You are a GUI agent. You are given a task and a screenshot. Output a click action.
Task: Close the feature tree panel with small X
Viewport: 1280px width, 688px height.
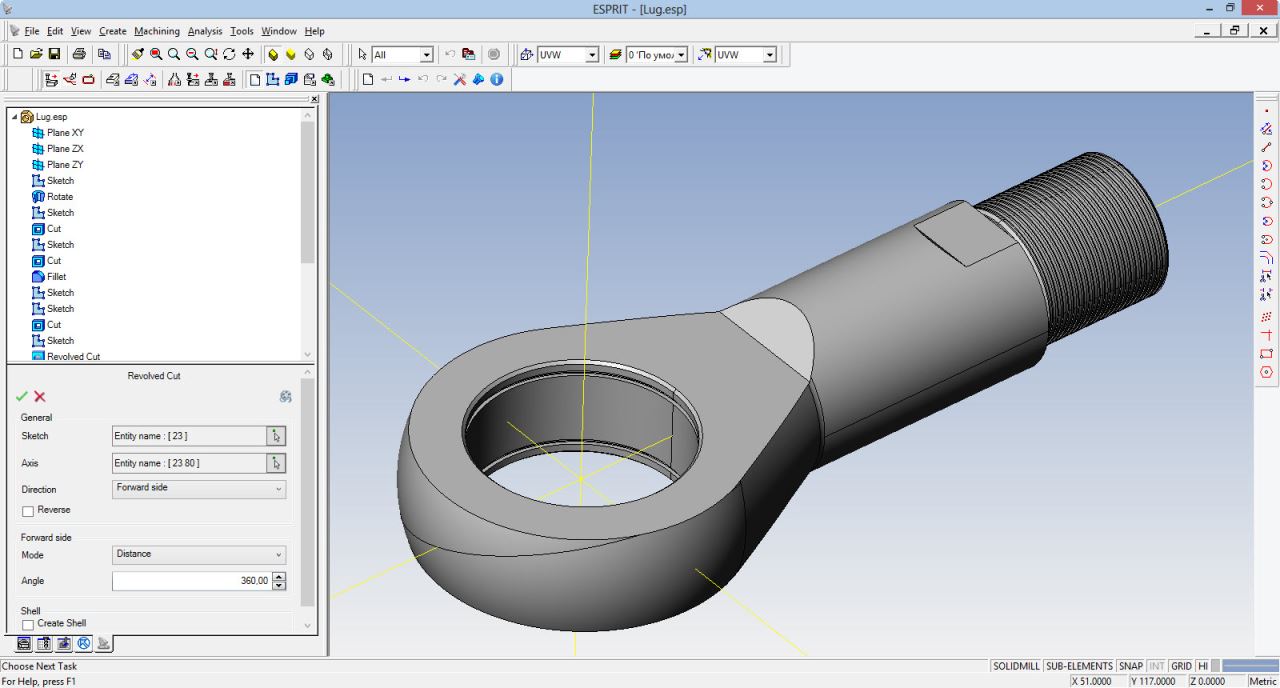(x=315, y=99)
